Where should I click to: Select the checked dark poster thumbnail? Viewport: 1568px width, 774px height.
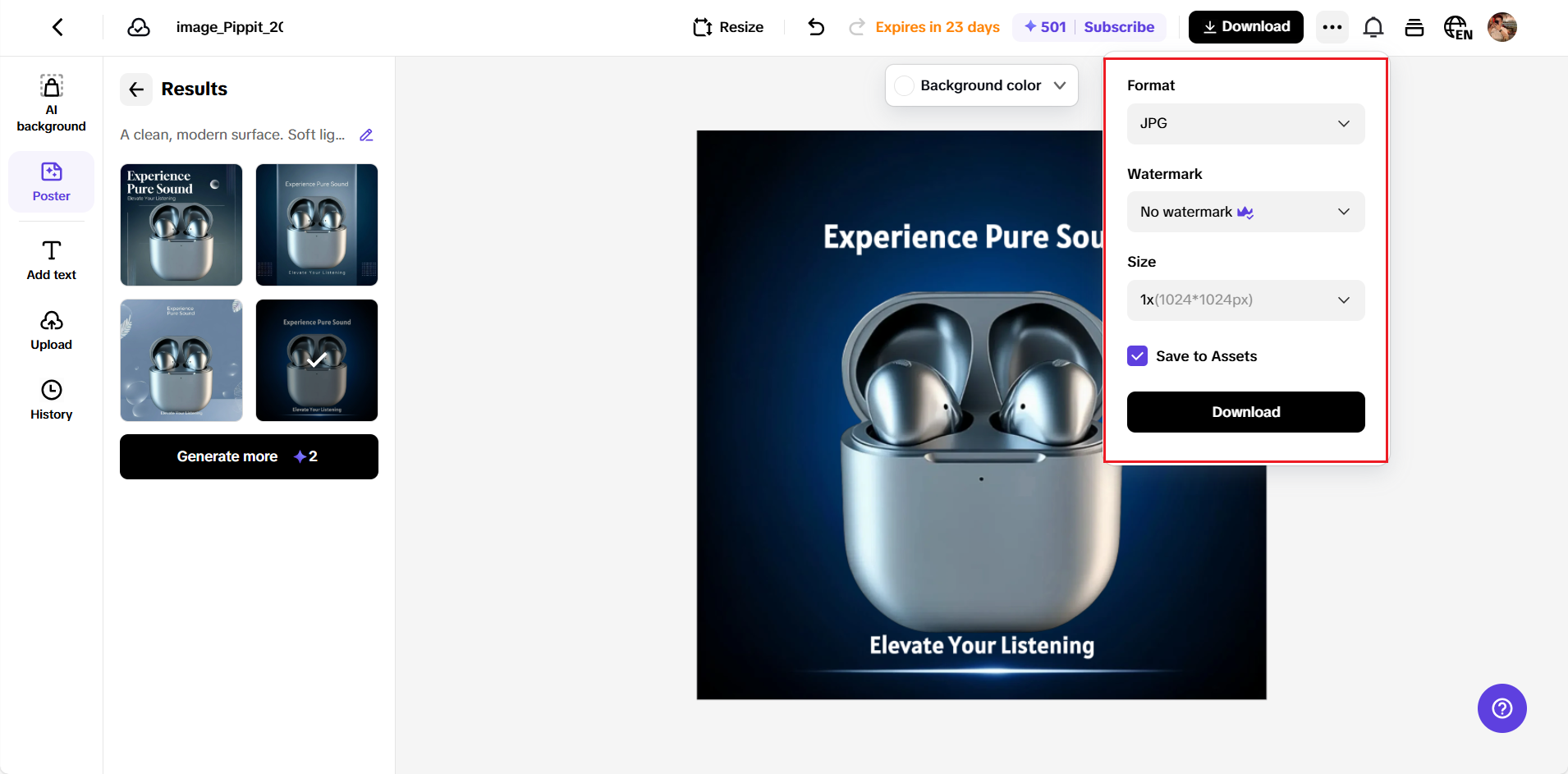(x=317, y=360)
